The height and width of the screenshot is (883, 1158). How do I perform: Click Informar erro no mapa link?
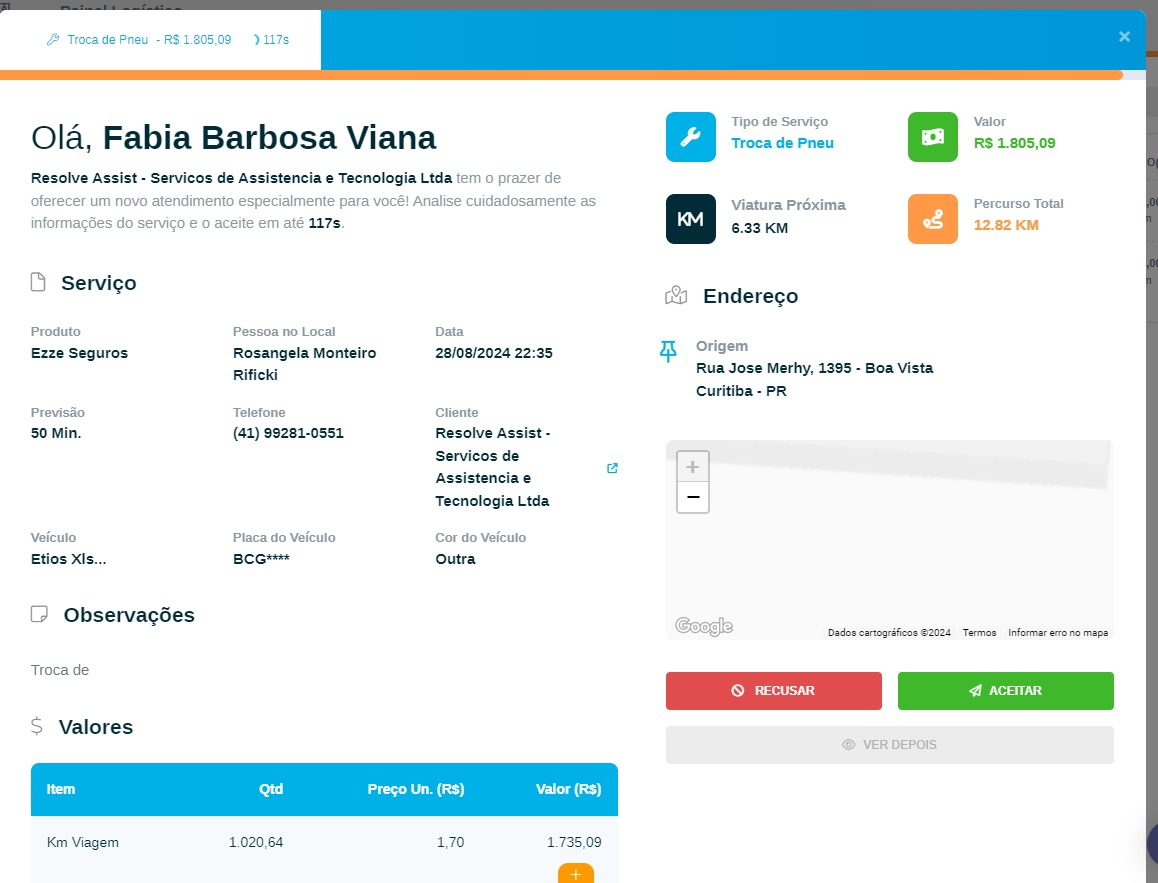pyautogui.click(x=1058, y=633)
